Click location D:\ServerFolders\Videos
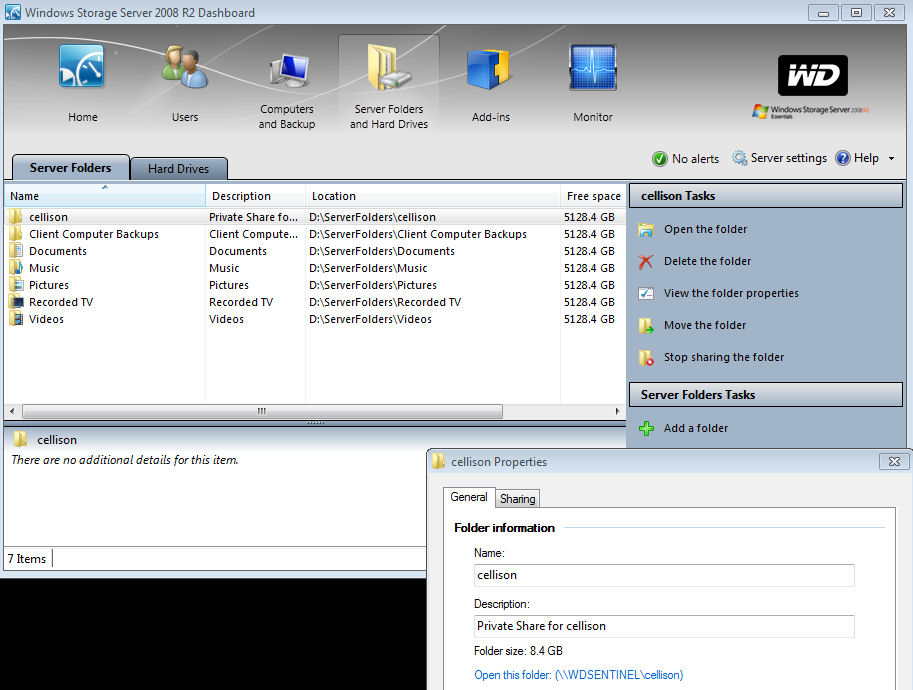 click(370, 319)
